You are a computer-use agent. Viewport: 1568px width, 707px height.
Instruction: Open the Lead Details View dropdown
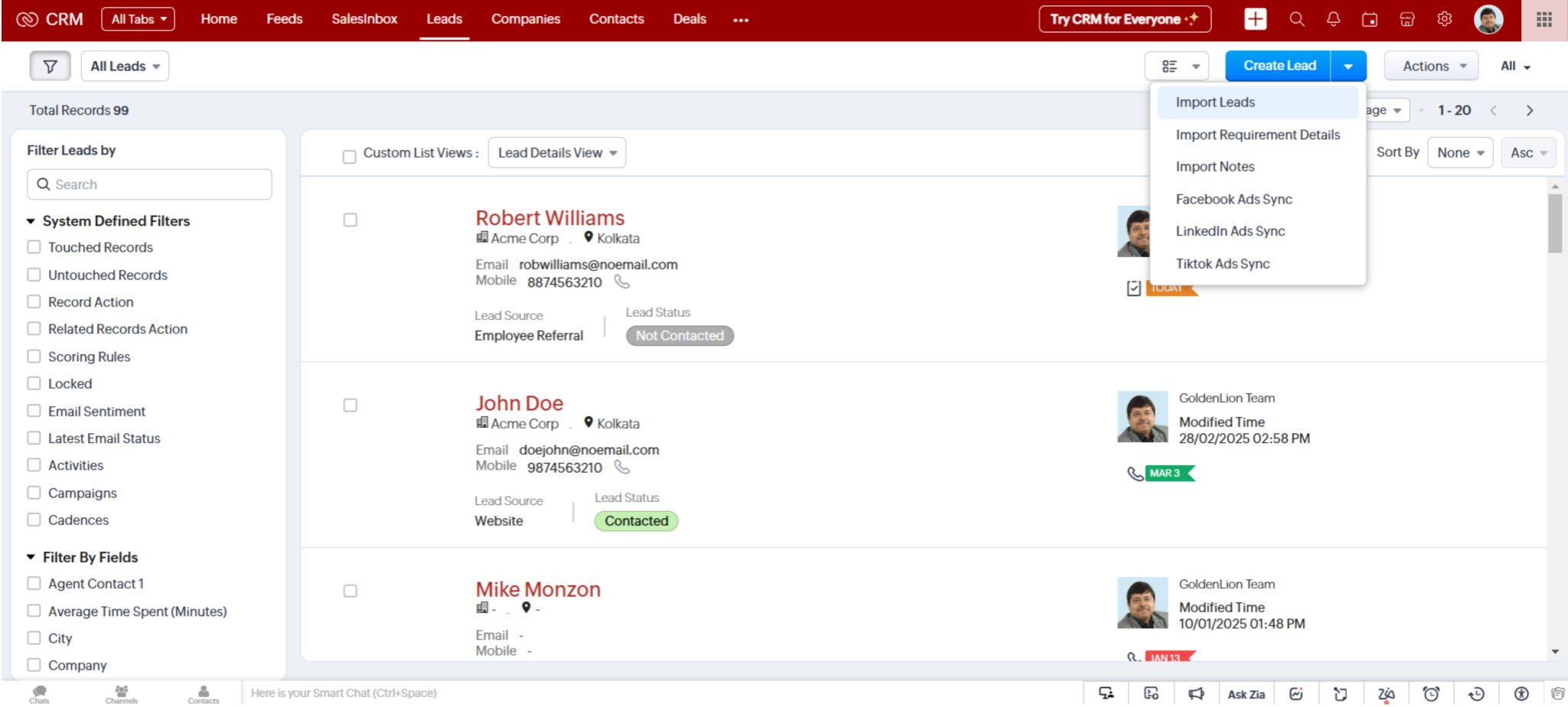(x=557, y=152)
